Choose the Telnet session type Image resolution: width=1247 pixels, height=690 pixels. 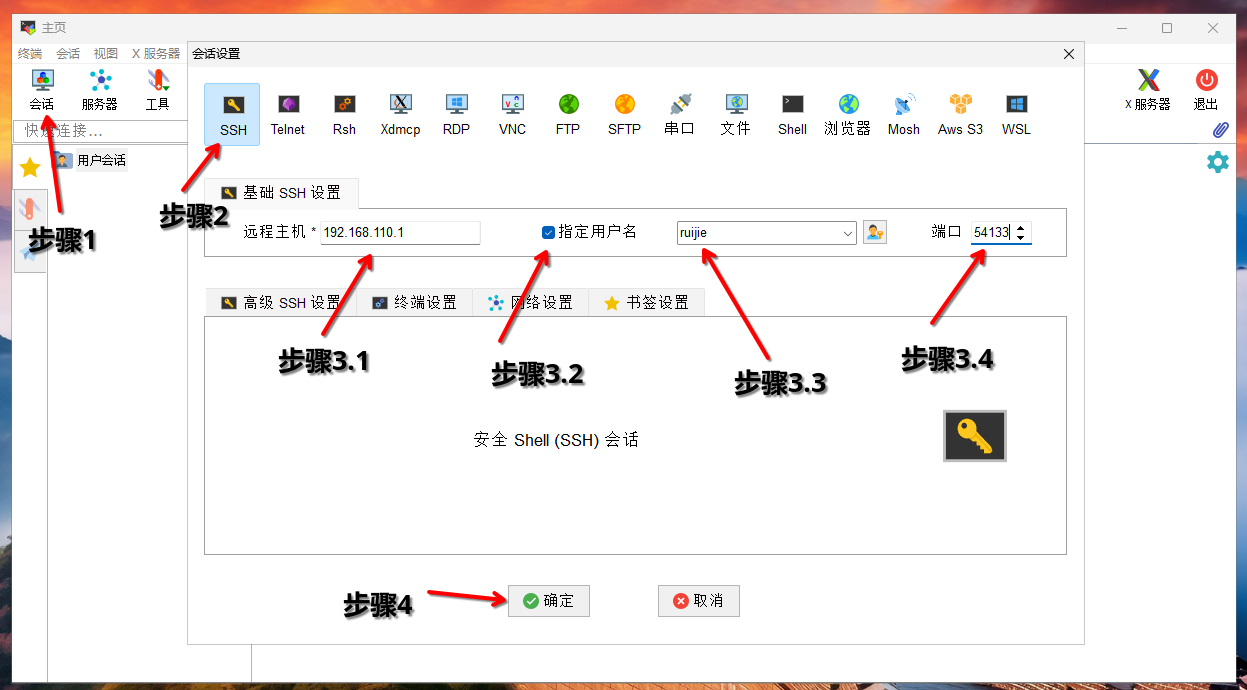tap(287, 113)
